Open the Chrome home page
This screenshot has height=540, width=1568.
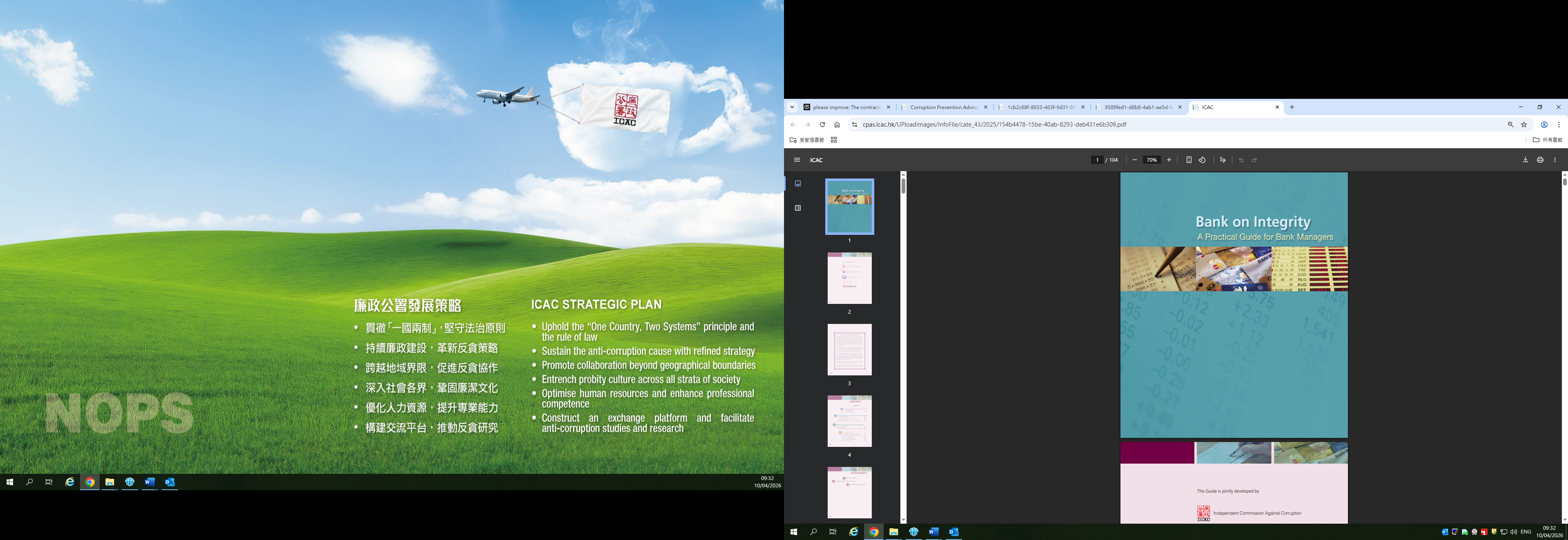(837, 125)
